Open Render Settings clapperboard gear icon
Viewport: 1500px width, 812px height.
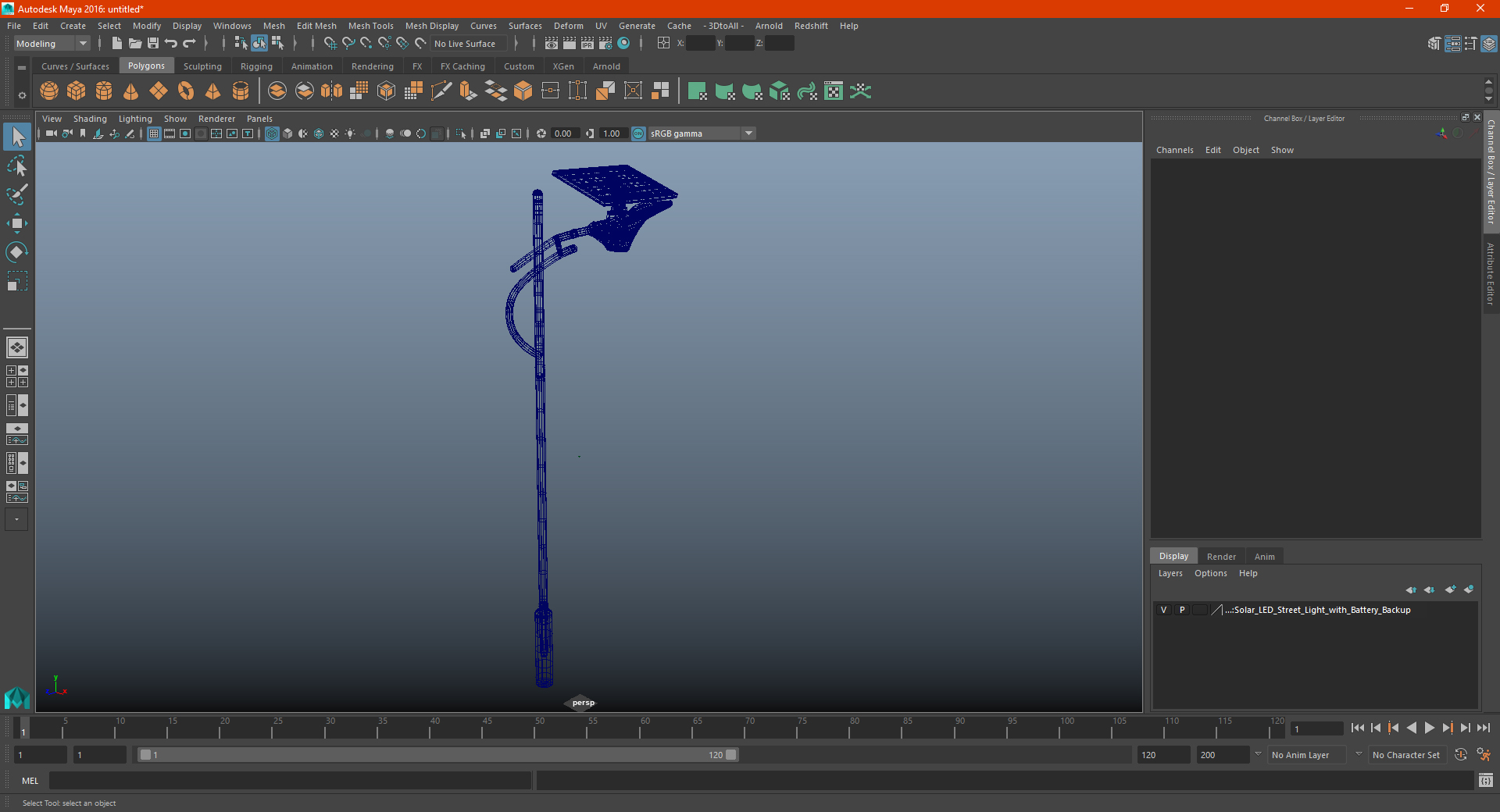click(x=605, y=44)
